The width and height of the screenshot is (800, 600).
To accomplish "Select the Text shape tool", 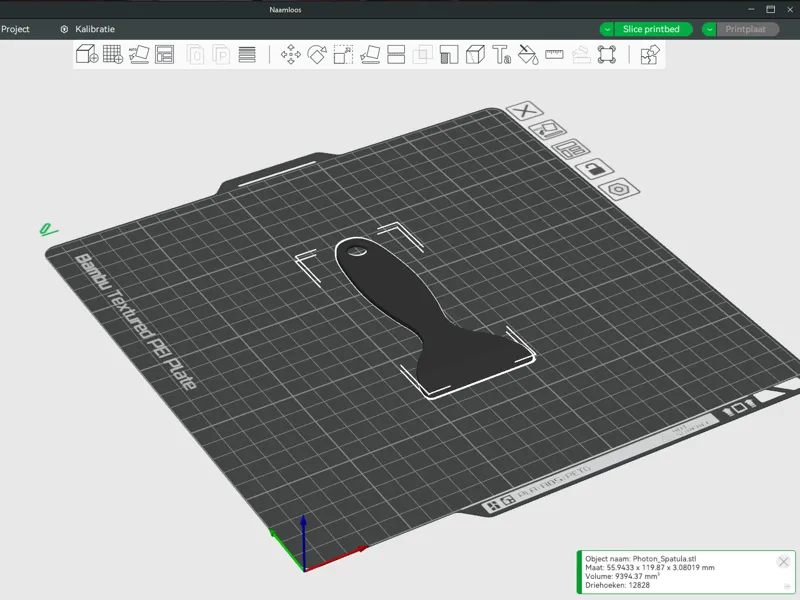I will (502, 55).
